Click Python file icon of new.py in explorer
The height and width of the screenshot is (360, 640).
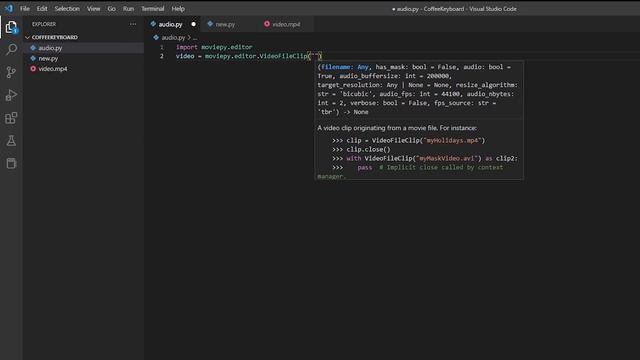pyautogui.click(x=33, y=58)
